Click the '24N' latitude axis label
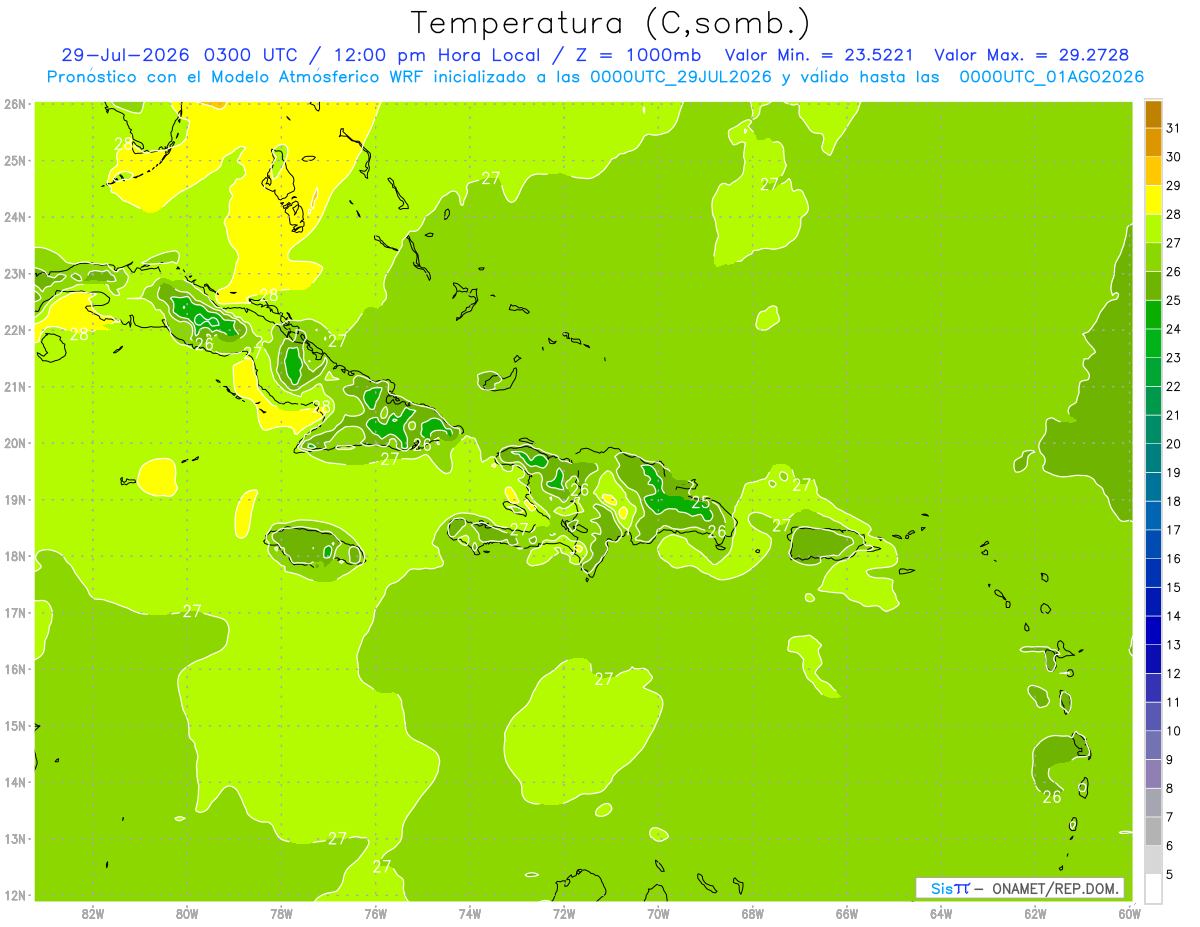Viewport: 1200px width, 927px height. [x=15, y=217]
